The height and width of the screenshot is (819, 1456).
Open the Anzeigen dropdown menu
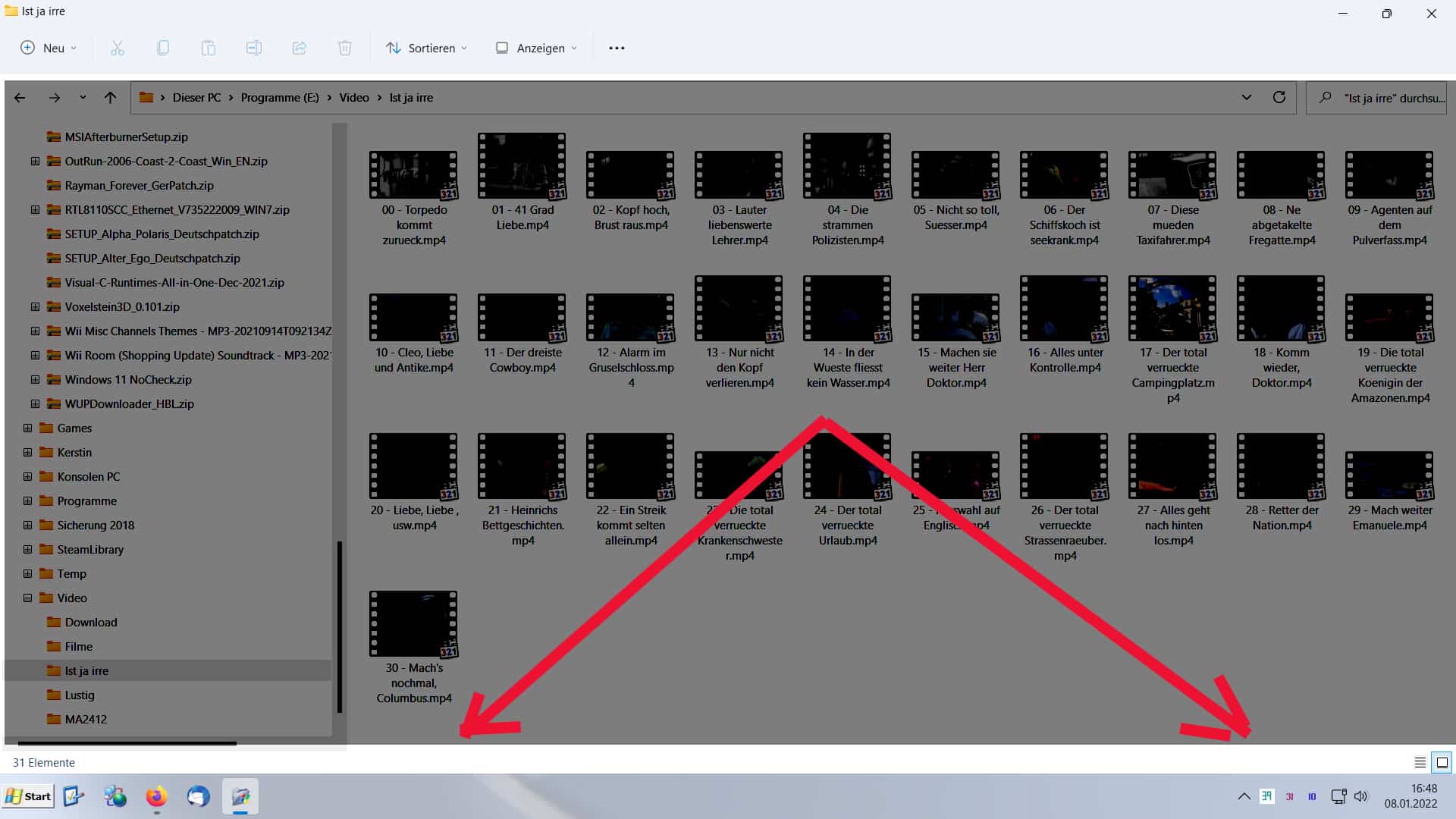coord(536,48)
